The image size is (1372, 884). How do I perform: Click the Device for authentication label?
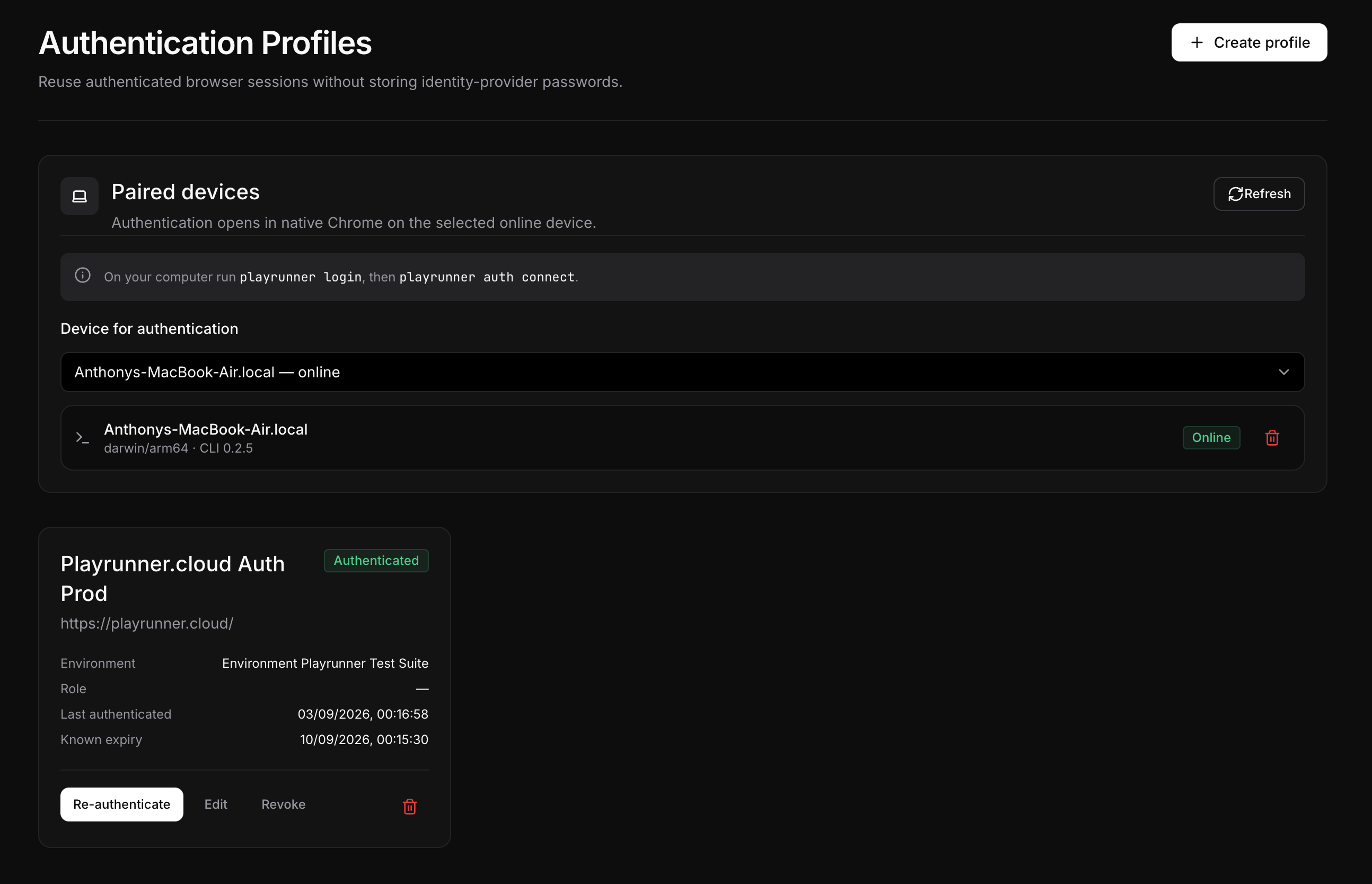149,329
